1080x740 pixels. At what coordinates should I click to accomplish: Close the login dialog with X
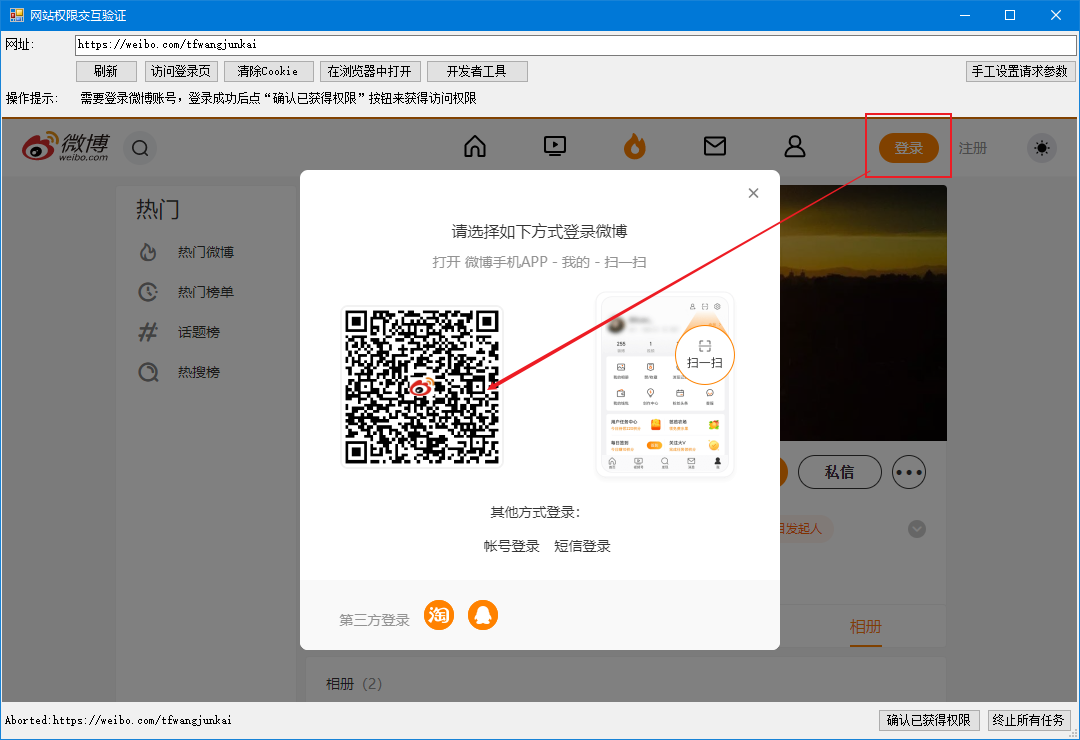[x=754, y=193]
